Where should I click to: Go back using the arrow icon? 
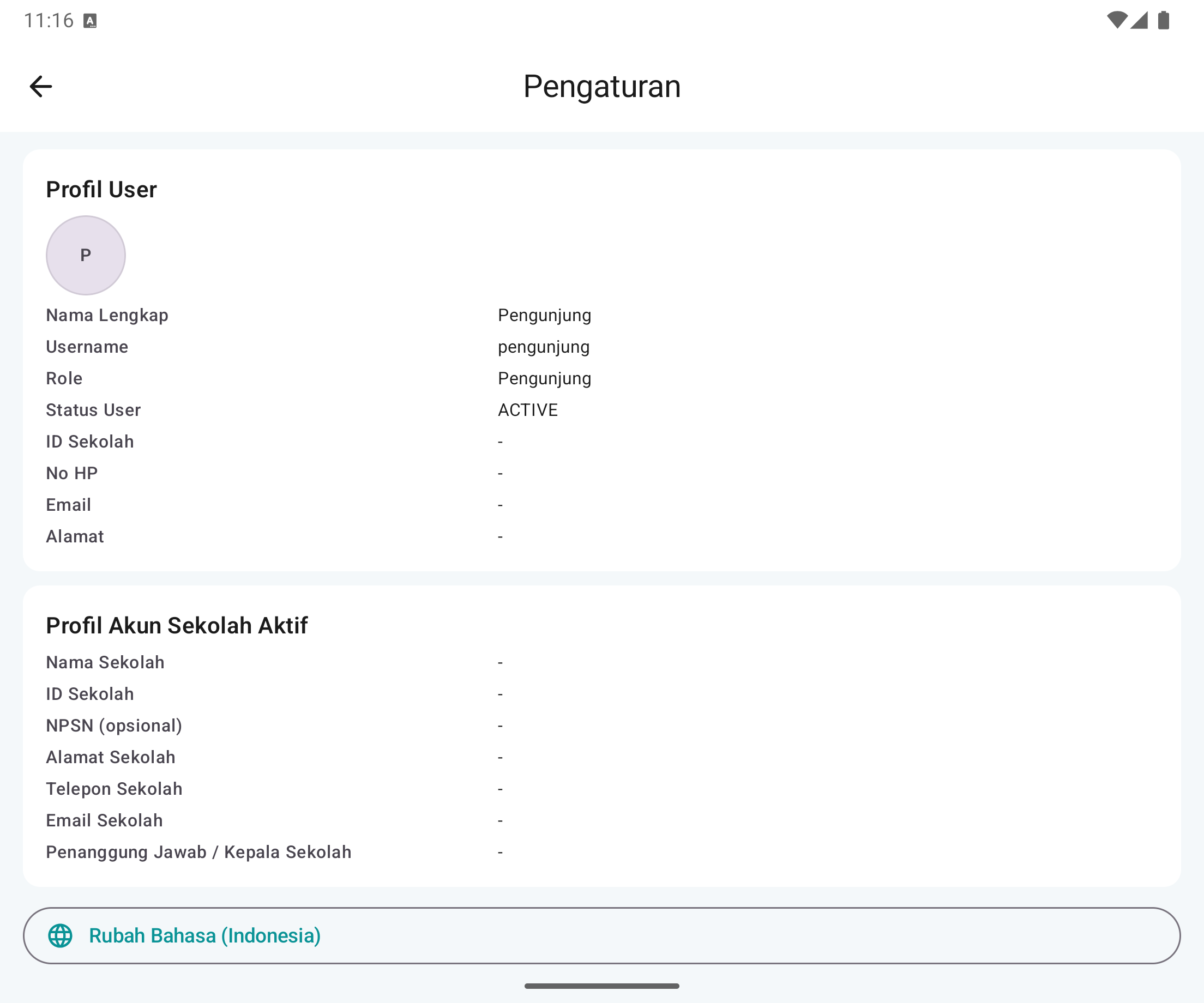41,87
